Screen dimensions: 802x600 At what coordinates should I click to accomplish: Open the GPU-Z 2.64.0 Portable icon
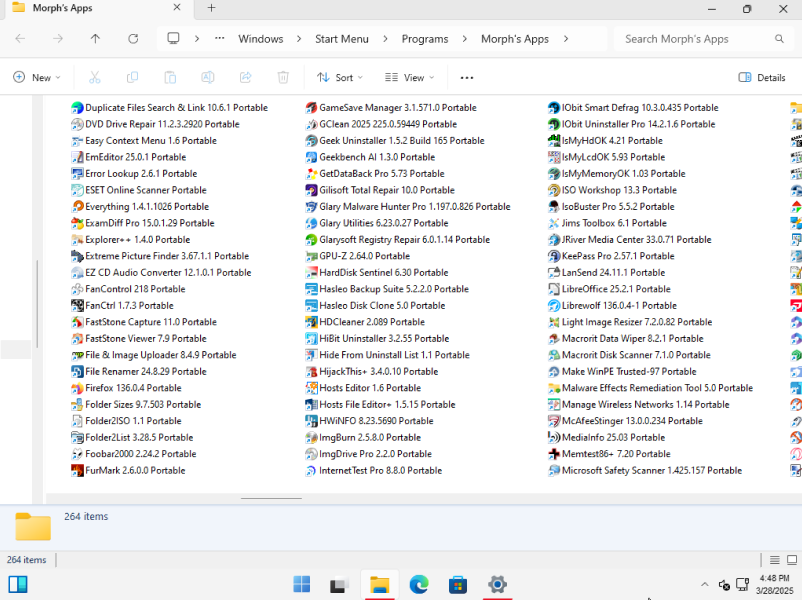point(311,256)
